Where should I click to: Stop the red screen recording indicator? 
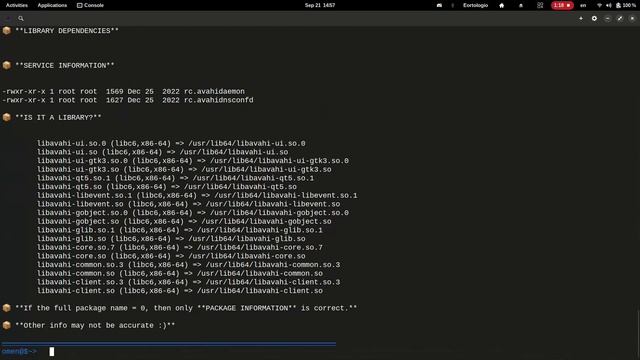(x=562, y=5)
